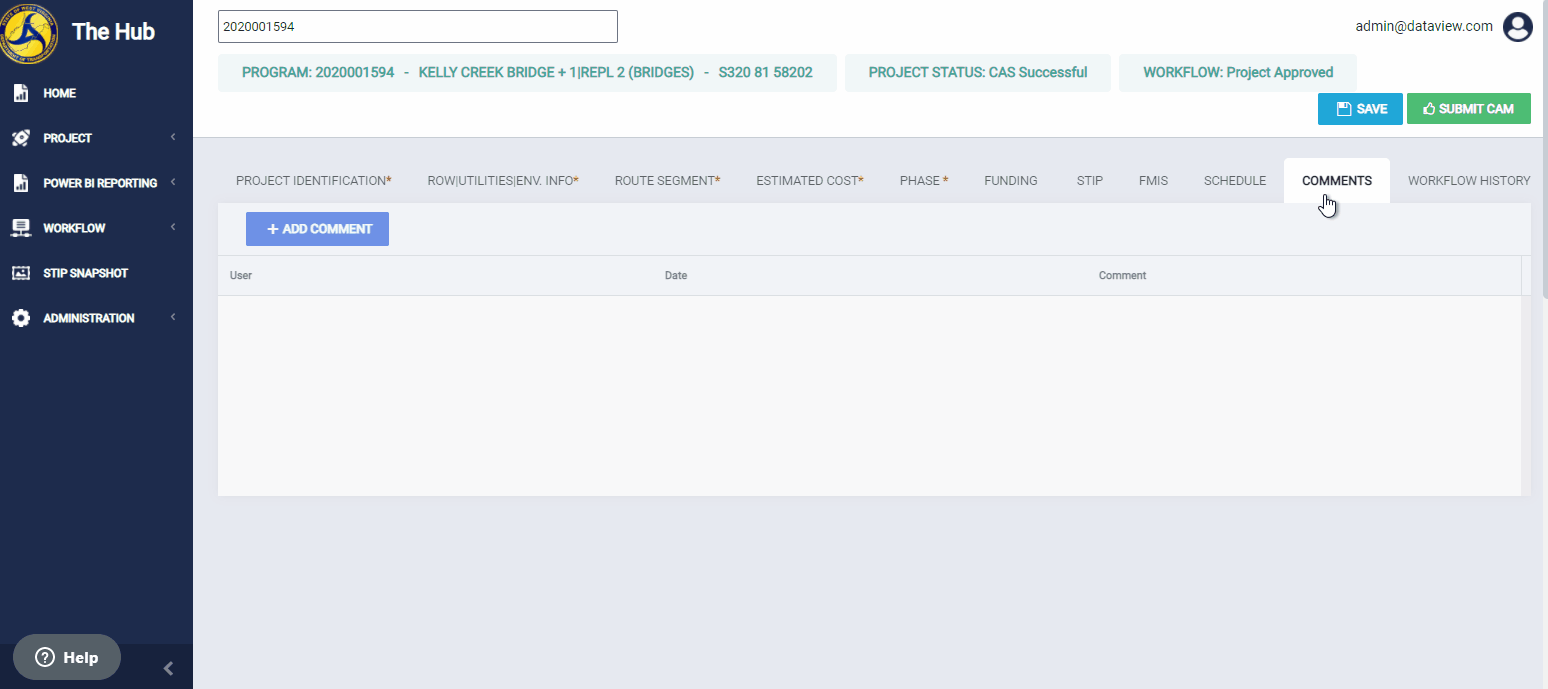Screen dimensions: 1548x689
Task: Click the Add Comment button
Action: point(317,229)
